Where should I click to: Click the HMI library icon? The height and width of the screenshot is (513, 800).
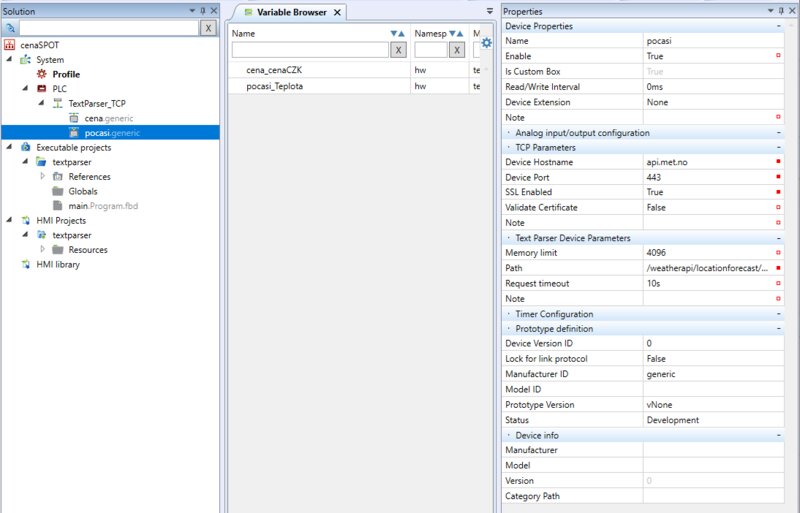26,265
